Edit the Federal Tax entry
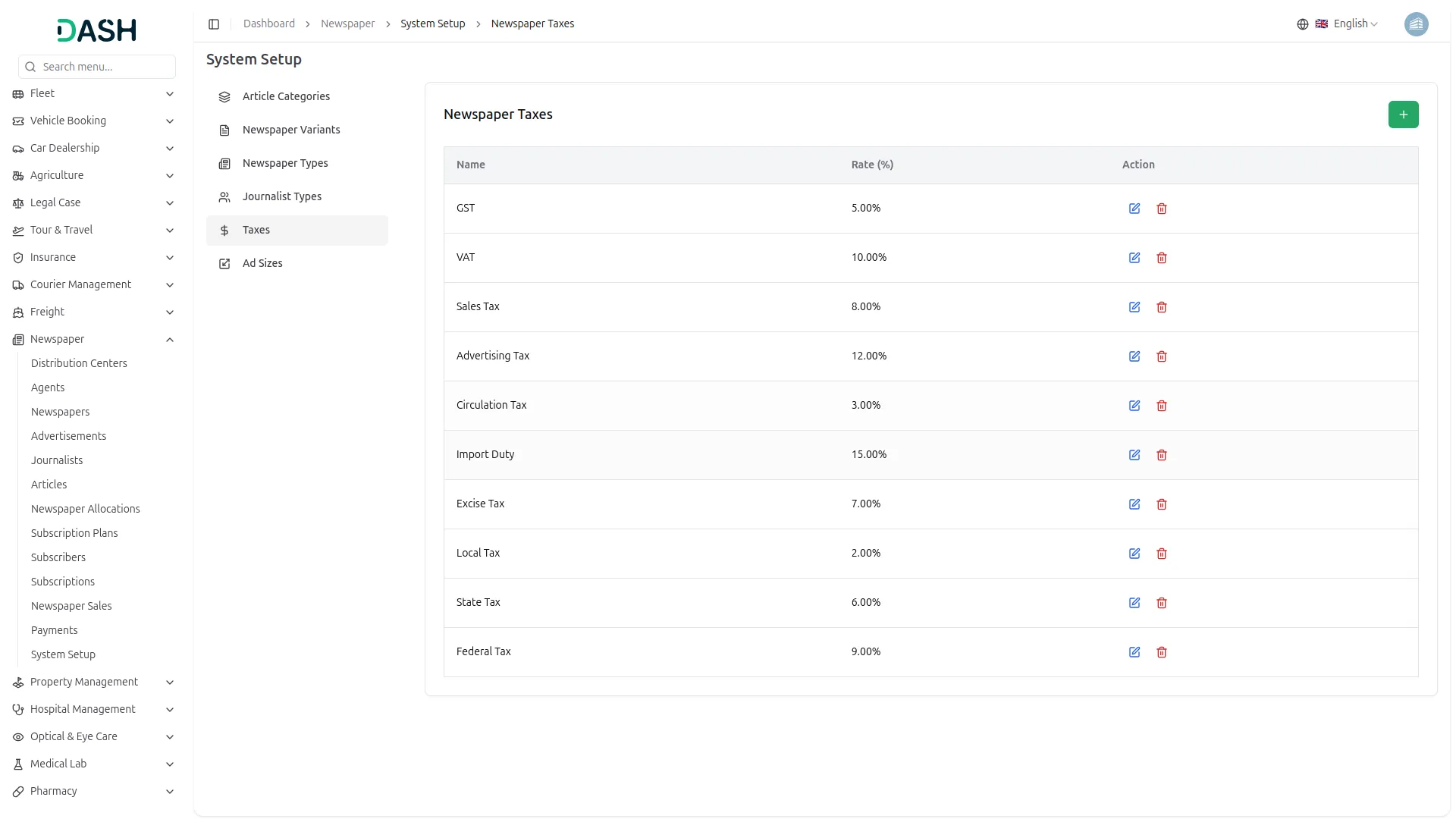The height and width of the screenshot is (819, 1456). tap(1134, 652)
